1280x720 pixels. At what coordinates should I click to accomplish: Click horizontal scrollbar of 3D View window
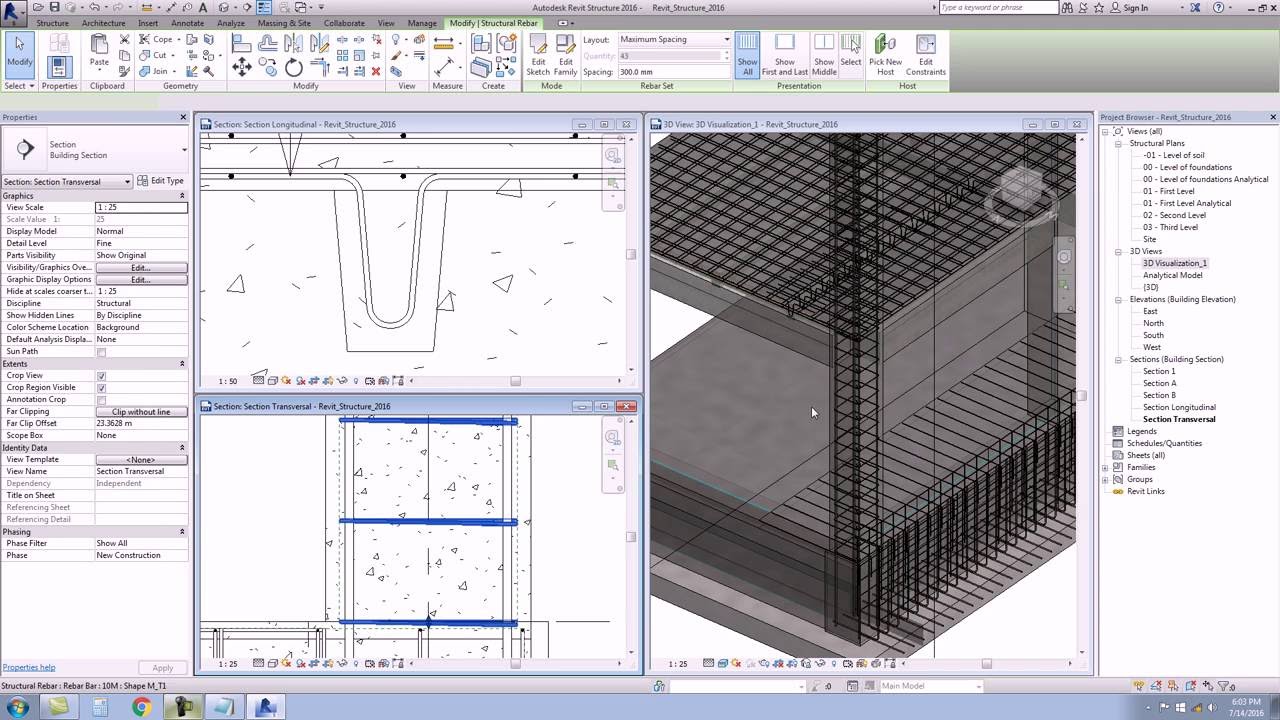[985, 664]
